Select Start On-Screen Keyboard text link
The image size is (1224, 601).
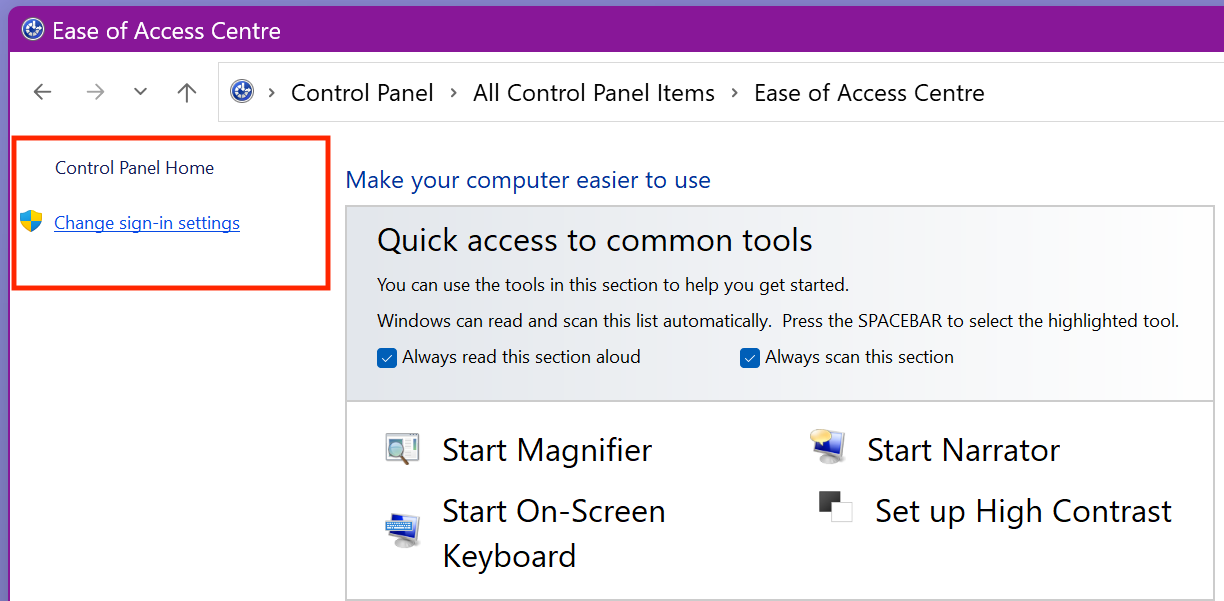coord(553,511)
